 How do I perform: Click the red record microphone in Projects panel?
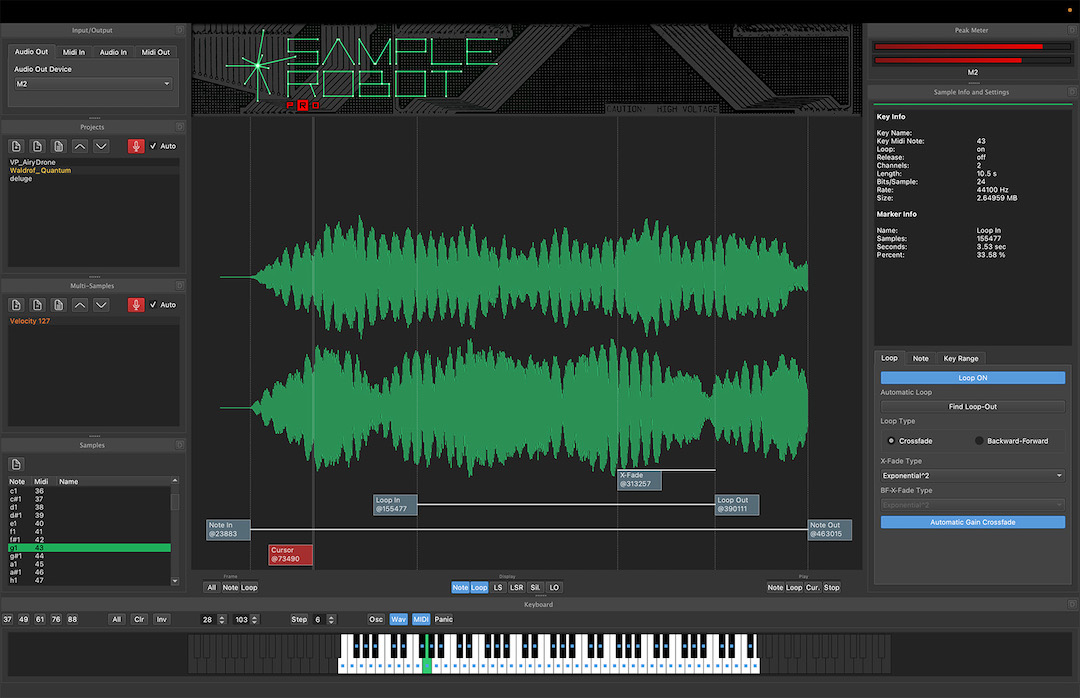(136, 146)
